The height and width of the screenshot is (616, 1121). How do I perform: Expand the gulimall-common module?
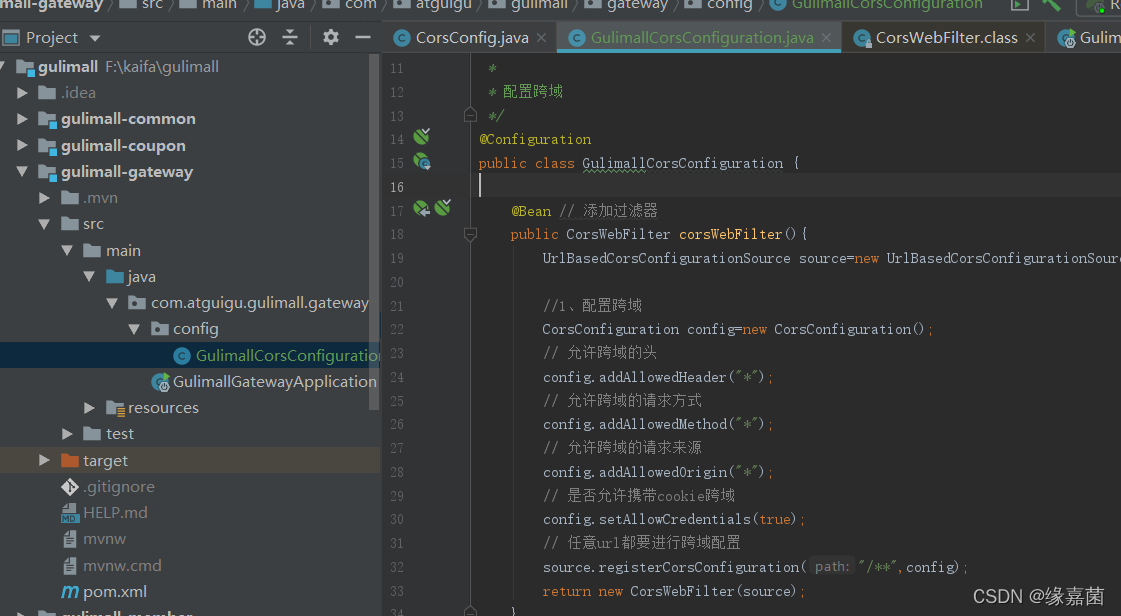[22, 119]
